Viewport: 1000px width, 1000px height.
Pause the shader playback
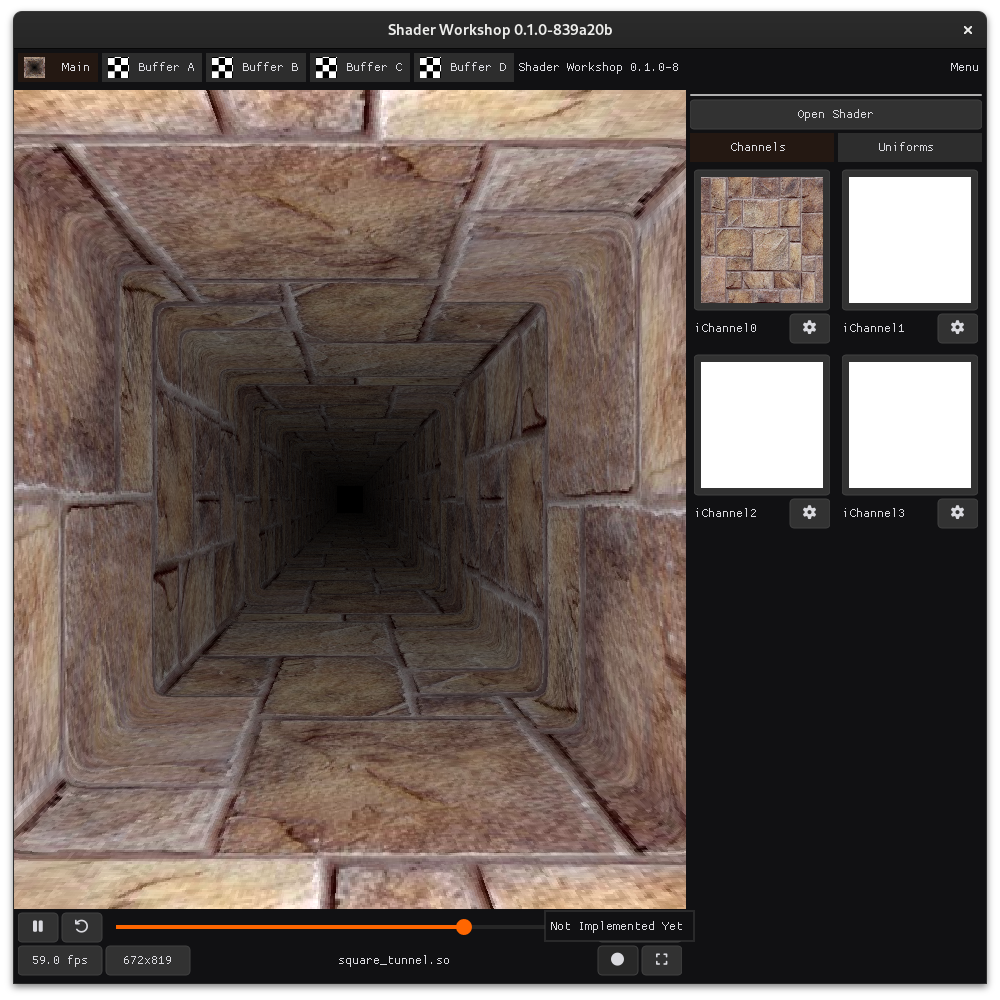(x=38, y=927)
